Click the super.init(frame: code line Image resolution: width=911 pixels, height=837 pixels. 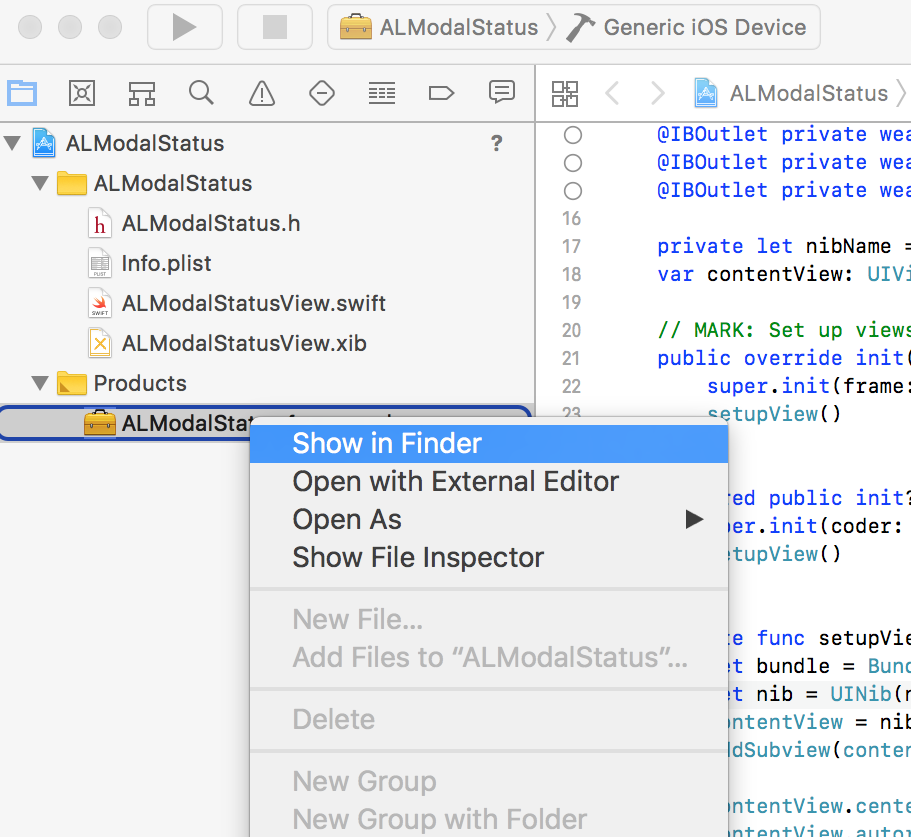(809, 386)
